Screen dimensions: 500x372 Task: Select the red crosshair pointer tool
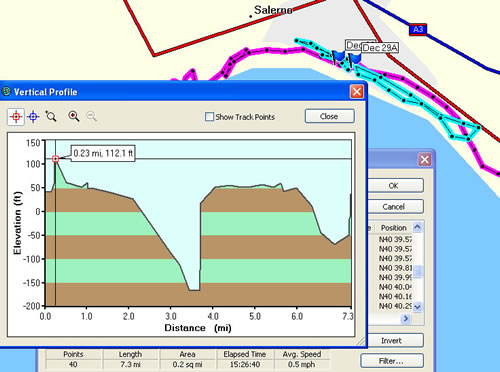[x=16, y=117]
